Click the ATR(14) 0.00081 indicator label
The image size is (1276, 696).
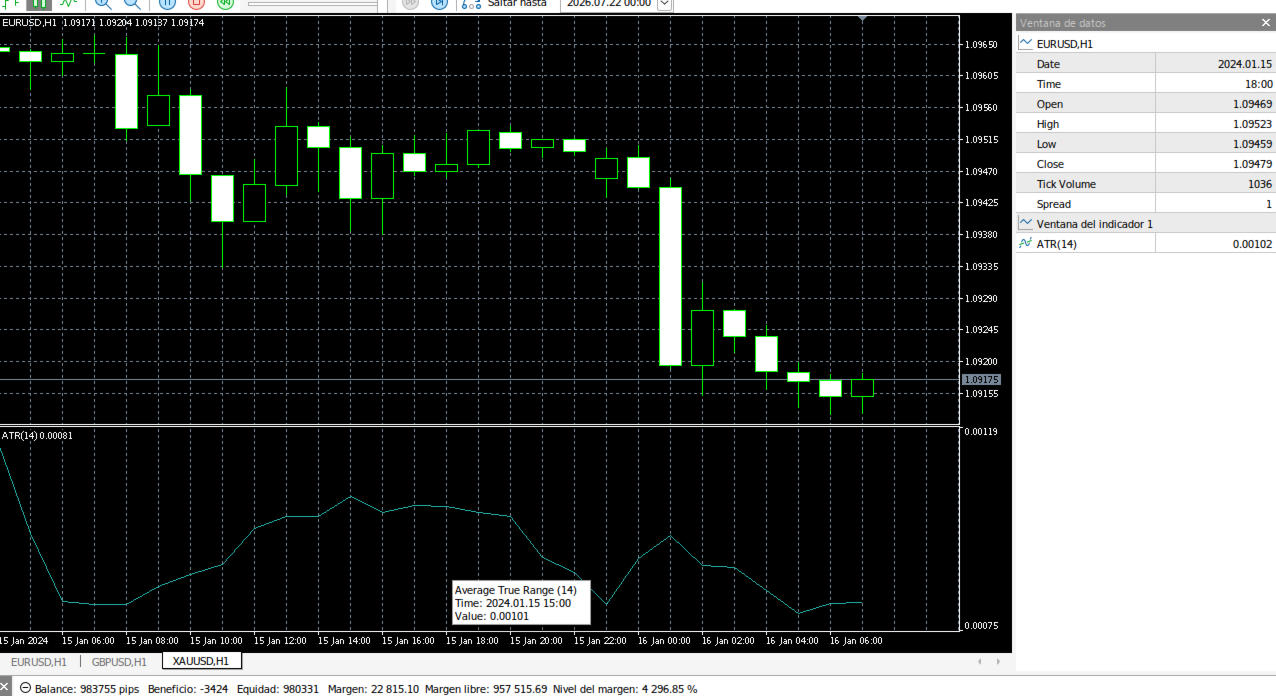(37, 436)
